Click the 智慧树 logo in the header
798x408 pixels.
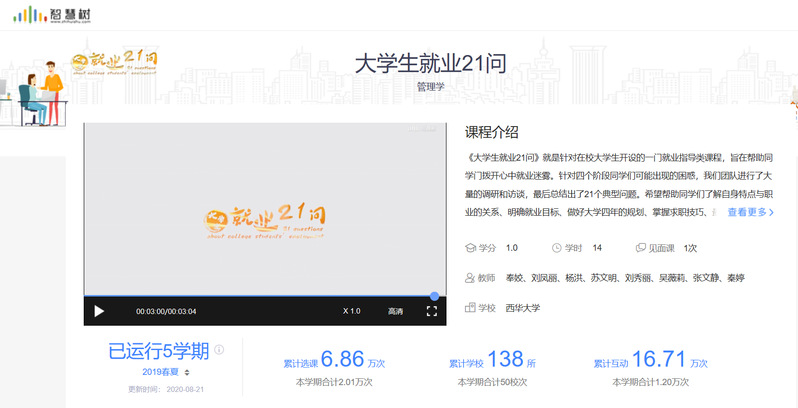pyautogui.click(x=52, y=14)
